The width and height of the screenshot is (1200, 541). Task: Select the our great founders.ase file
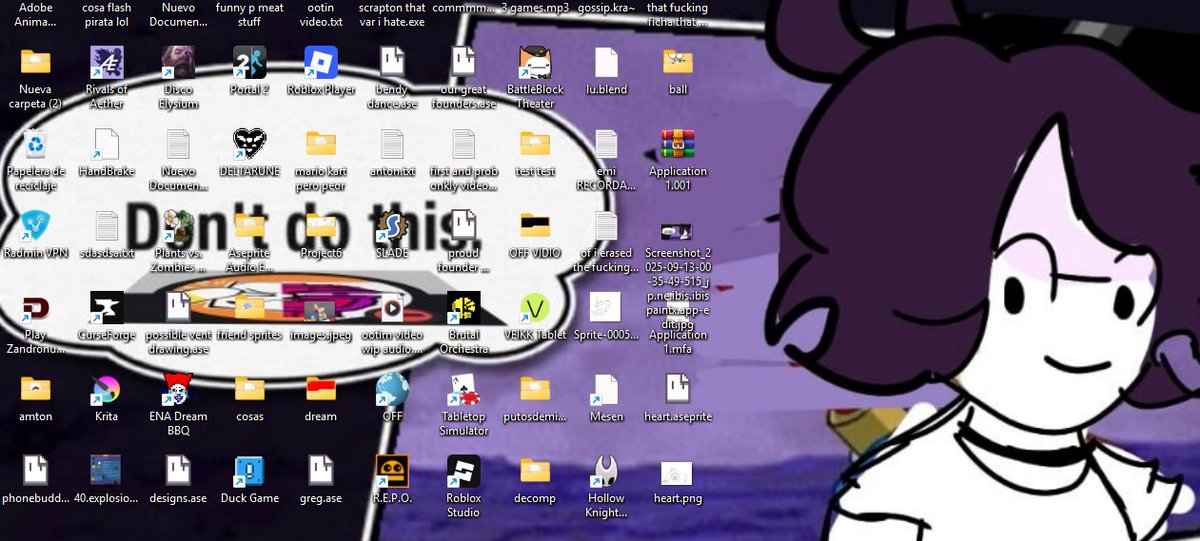tap(463, 62)
